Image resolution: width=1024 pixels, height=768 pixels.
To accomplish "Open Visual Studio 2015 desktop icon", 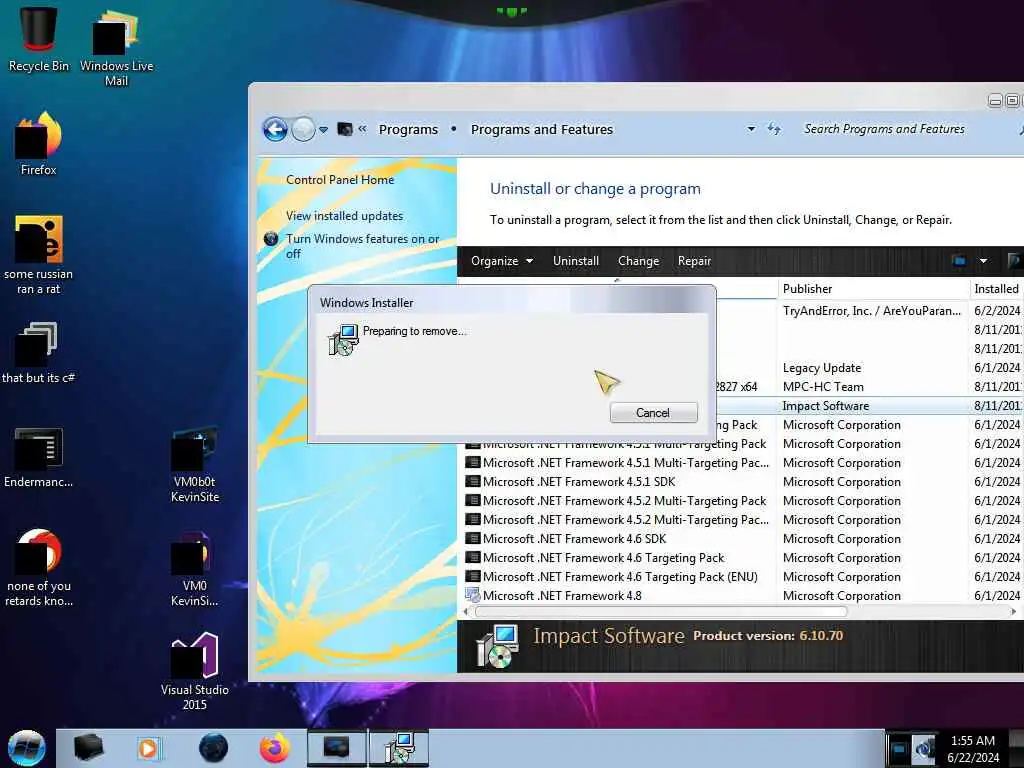I will [195, 671].
